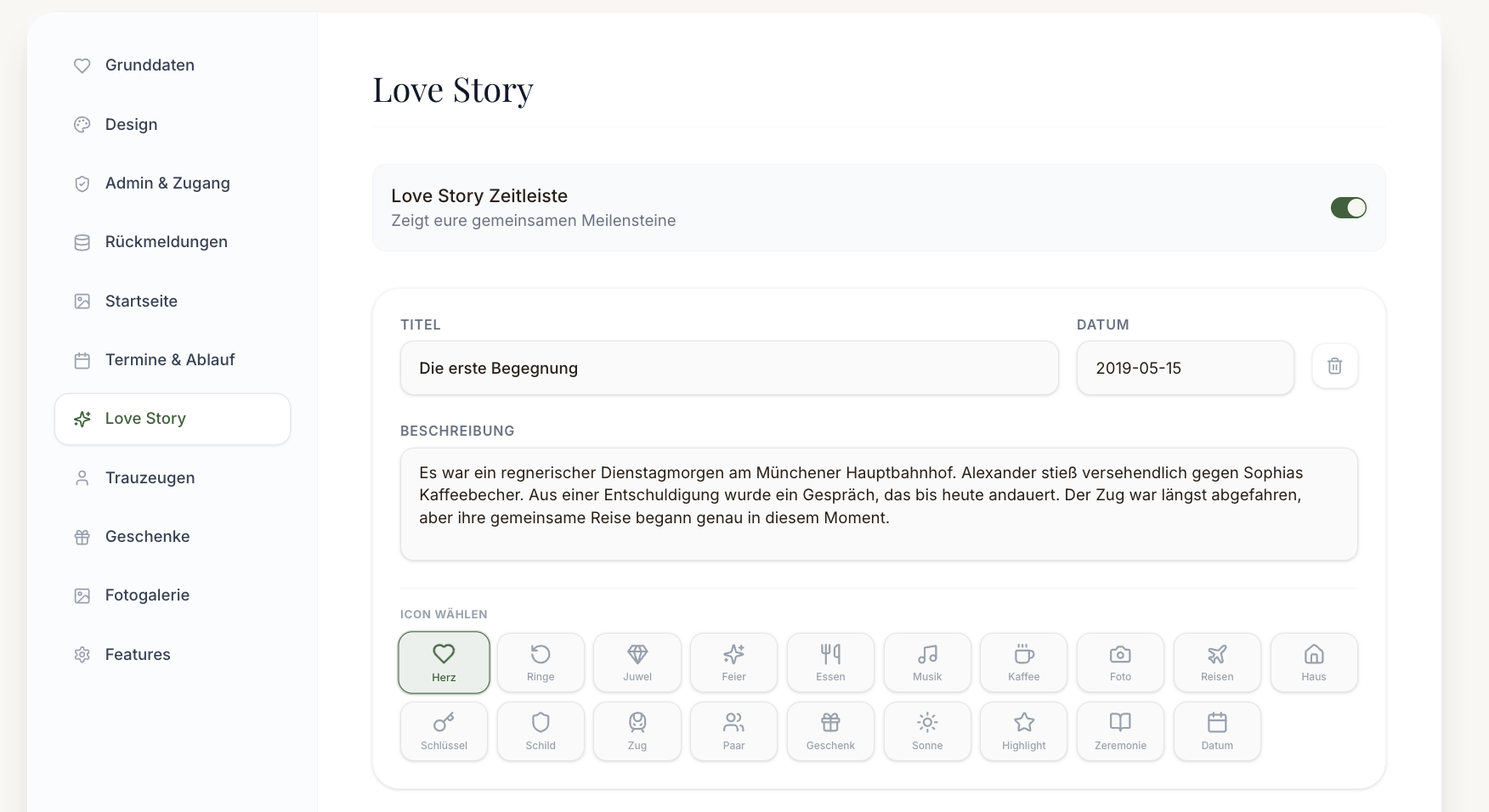
Task: Choose the Essen cutlery icon
Action: (830, 663)
